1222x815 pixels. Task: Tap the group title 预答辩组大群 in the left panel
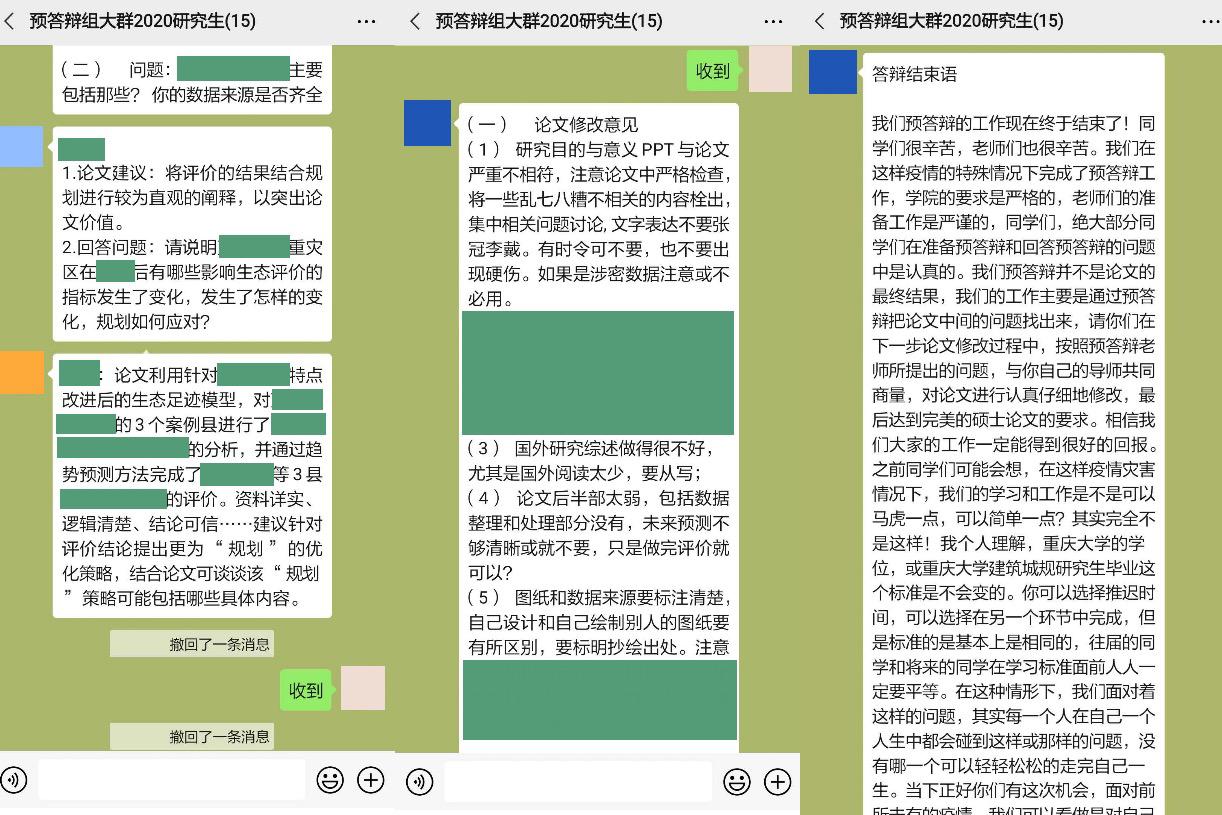point(142,21)
